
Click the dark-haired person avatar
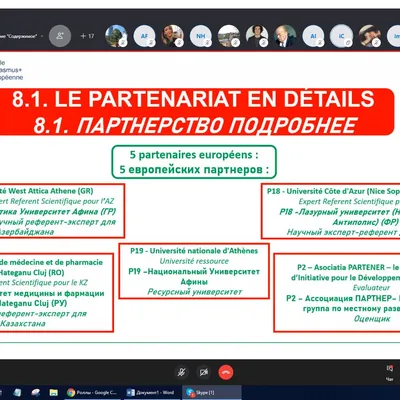[257, 36]
